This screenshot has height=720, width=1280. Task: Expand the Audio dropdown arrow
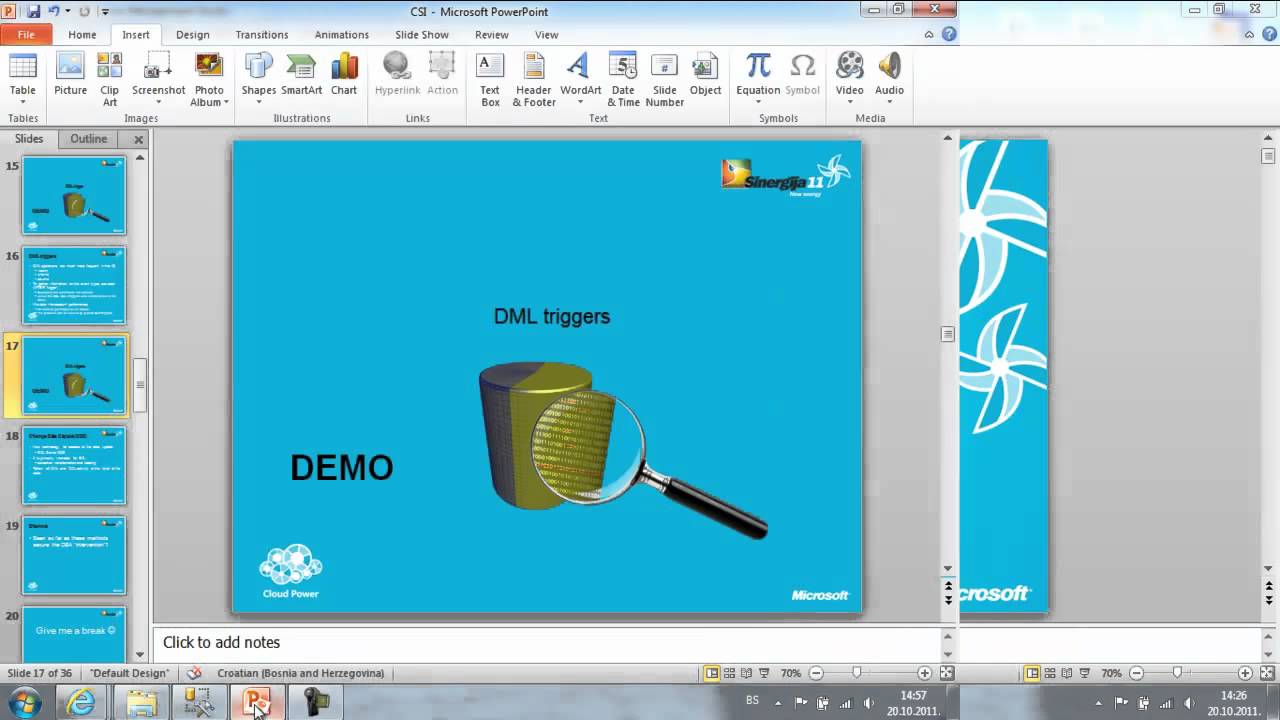[x=889, y=103]
